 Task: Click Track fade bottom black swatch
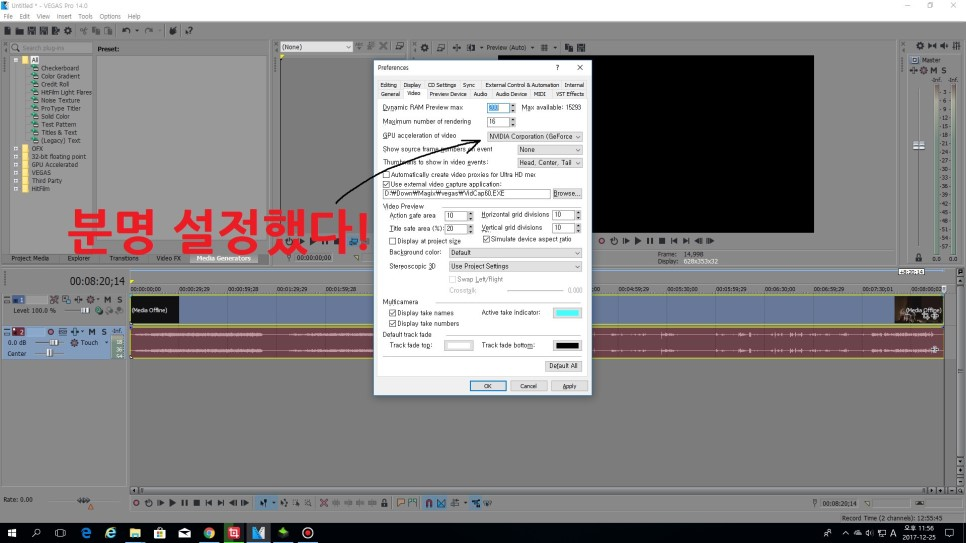pos(567,346)
